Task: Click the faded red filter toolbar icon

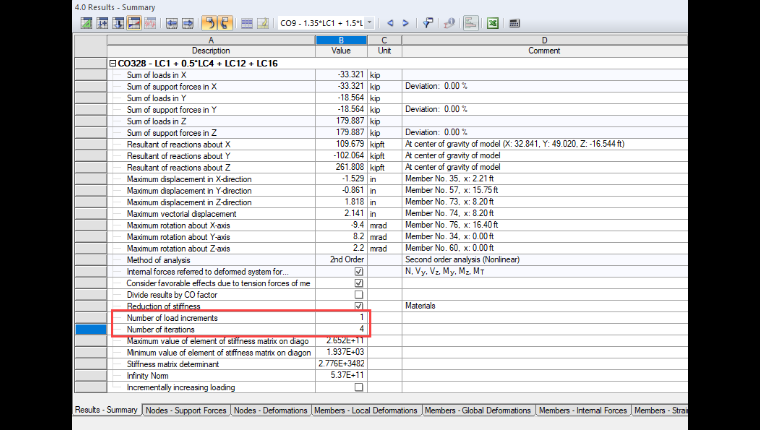Action: 150,23
